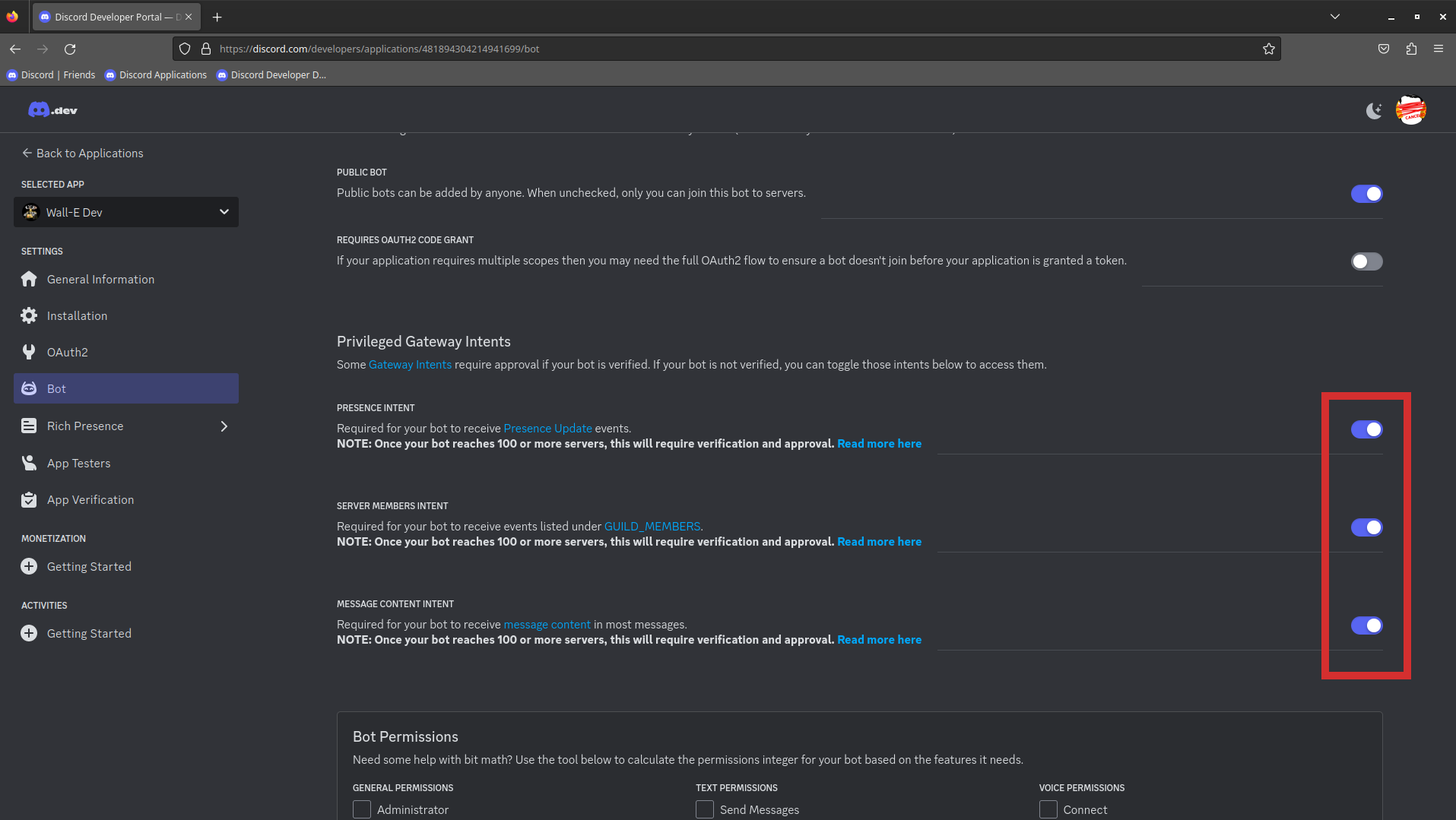
Task: Open the message content link
Action: tap(547, 625)
